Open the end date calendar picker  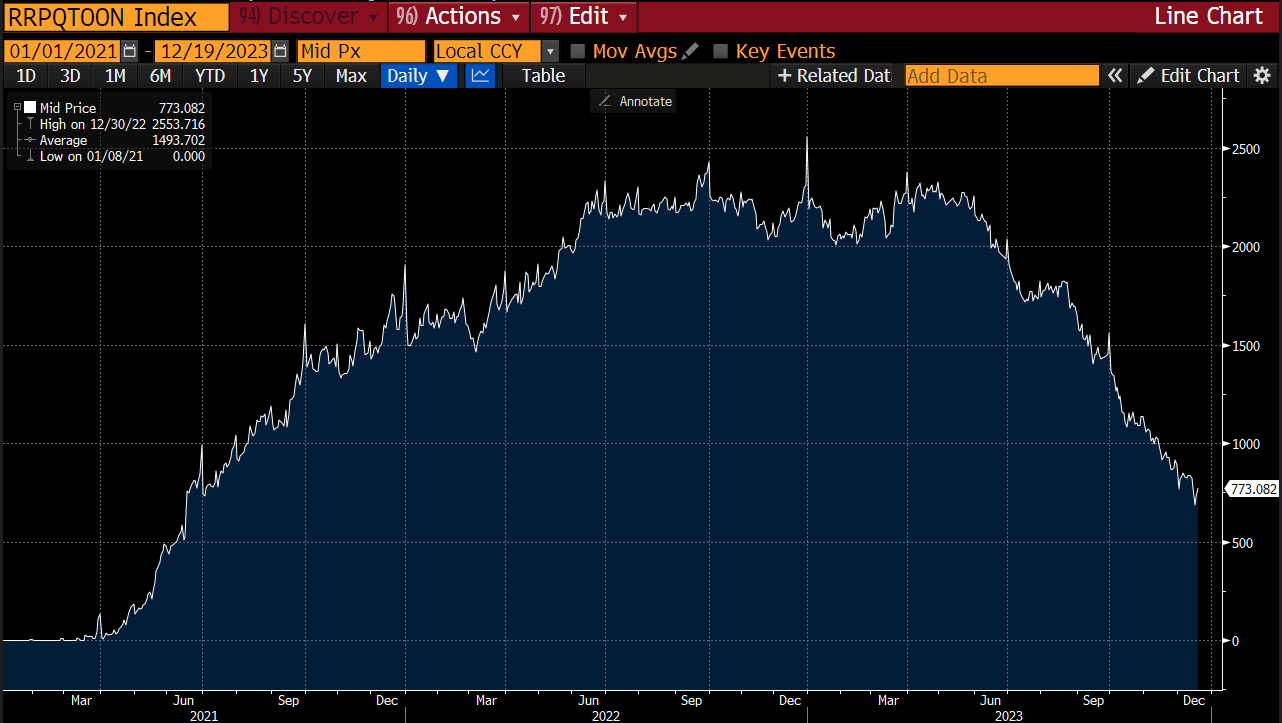click(x=280, y=51)
